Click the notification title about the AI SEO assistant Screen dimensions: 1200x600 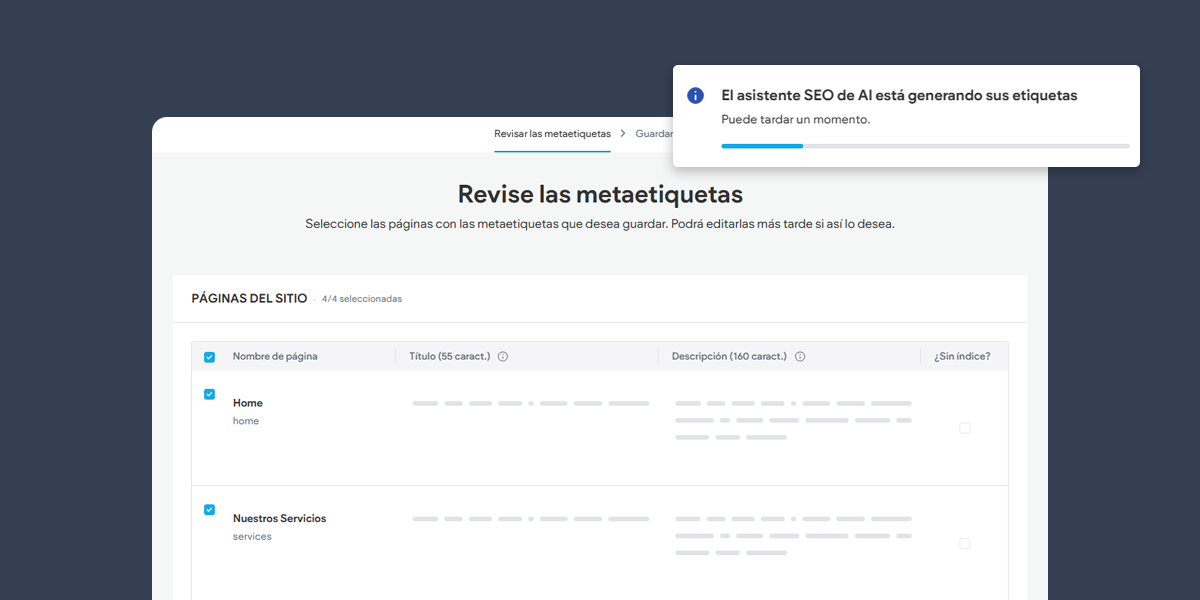pyautogui.click(x=899, y=96)
